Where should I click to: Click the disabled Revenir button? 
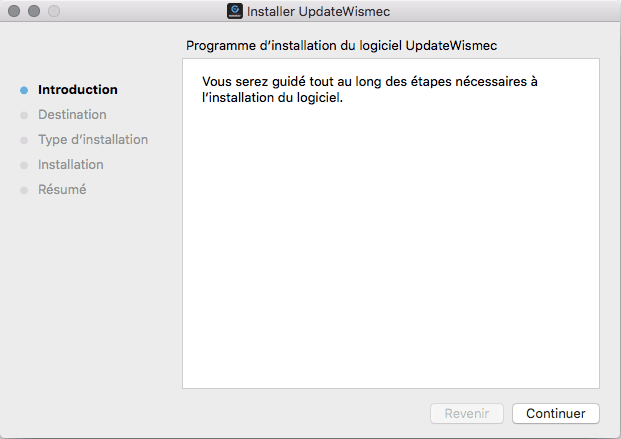click(x=467, y=413)
